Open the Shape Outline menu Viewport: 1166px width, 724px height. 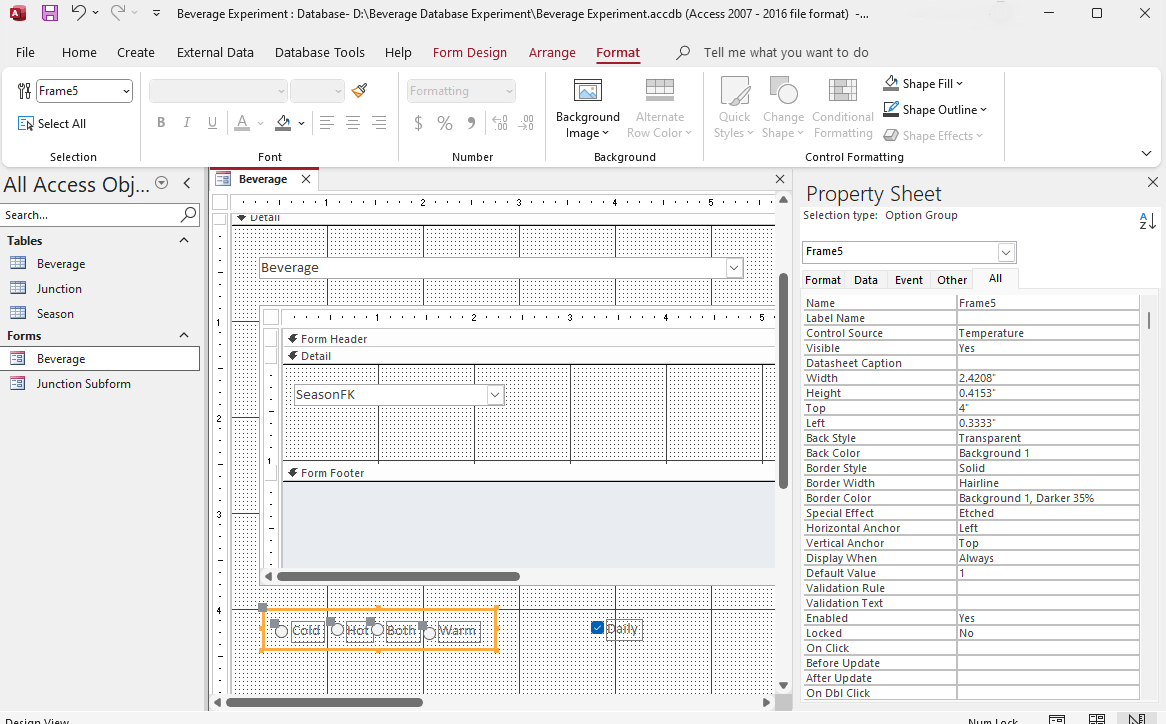coord(935,109)
